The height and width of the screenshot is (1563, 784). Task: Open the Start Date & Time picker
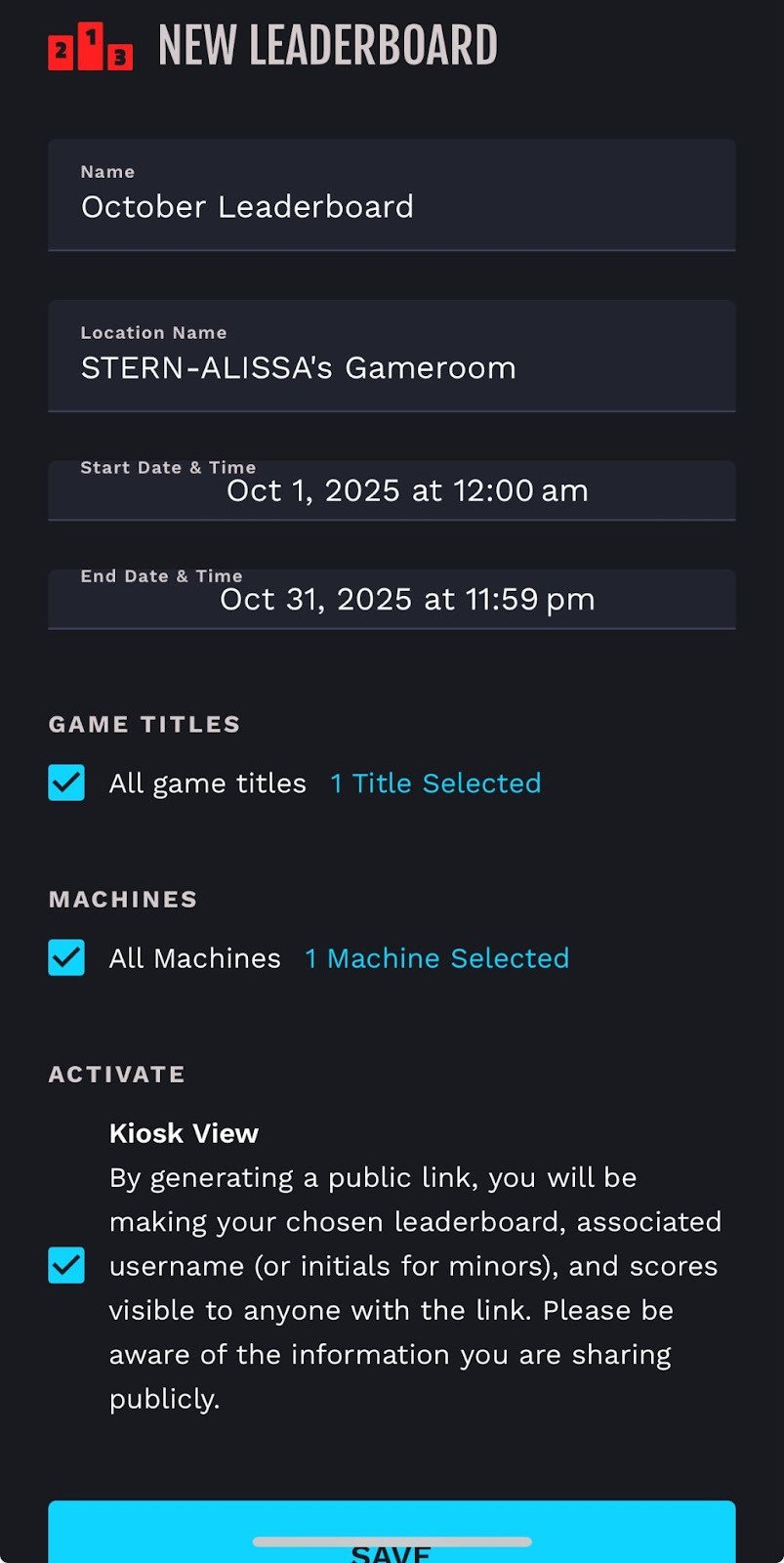click(391, 489)
